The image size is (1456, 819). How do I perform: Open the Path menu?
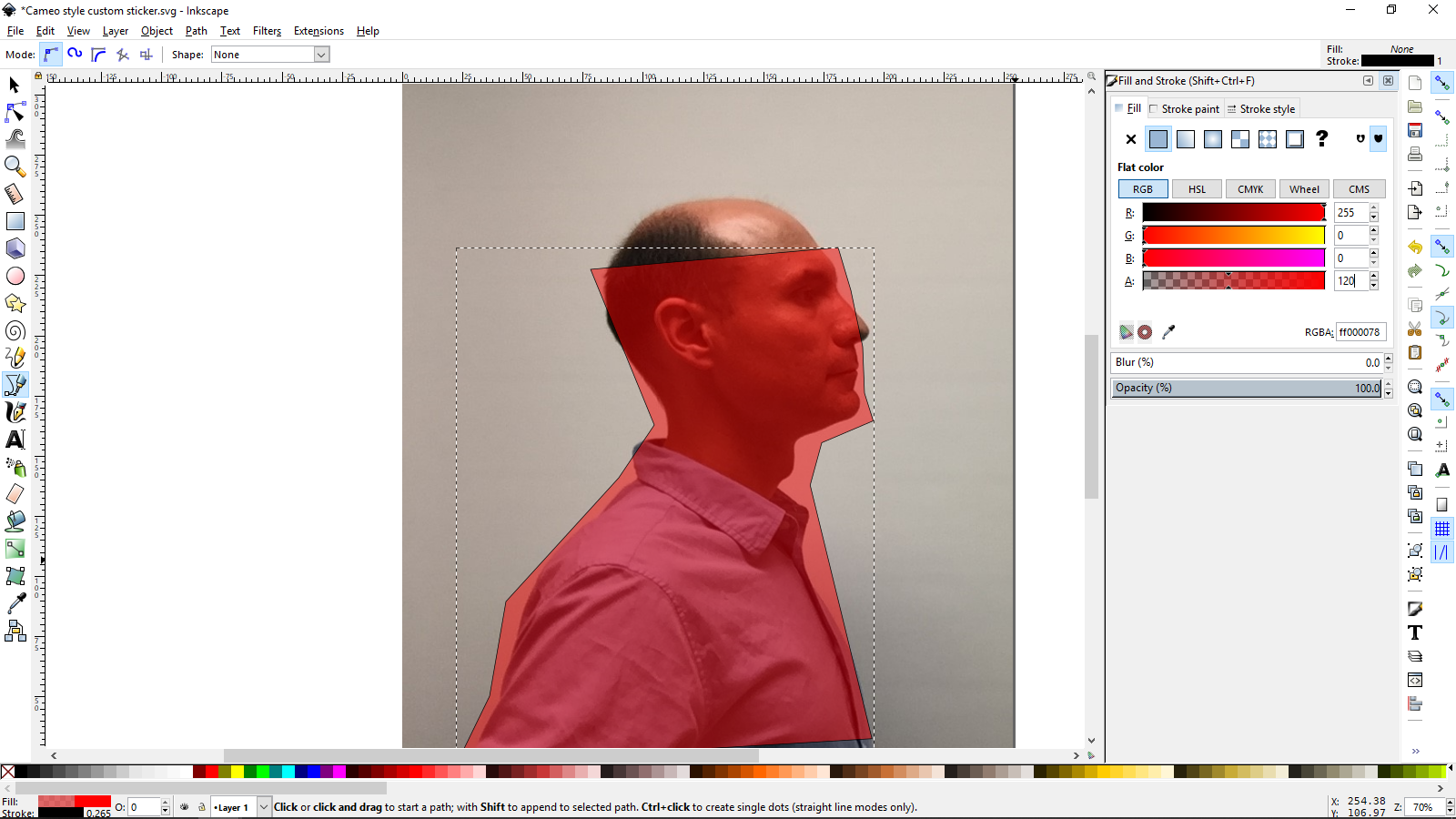click(197, 31)
